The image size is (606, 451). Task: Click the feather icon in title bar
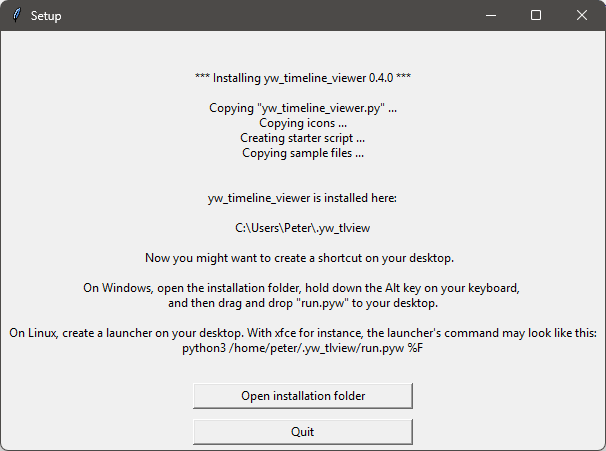coord(17,15)
